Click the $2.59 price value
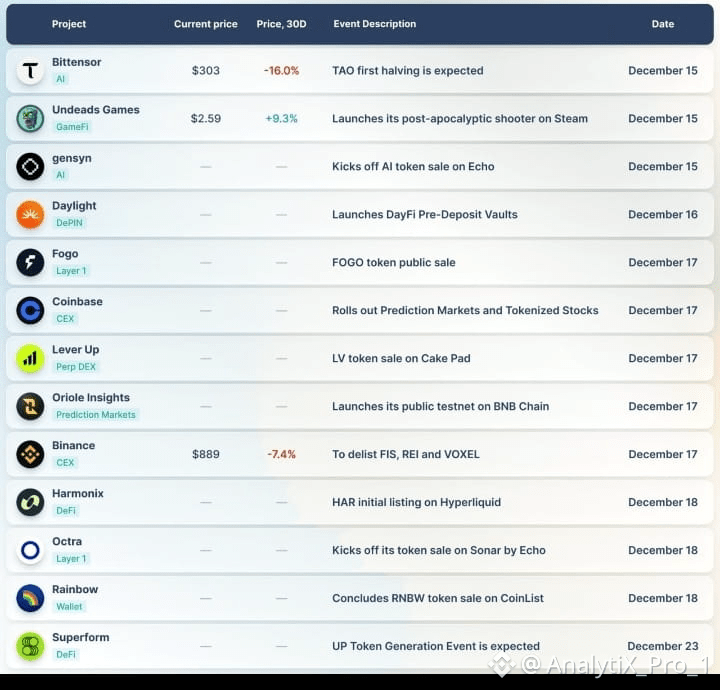 (206, 118)
